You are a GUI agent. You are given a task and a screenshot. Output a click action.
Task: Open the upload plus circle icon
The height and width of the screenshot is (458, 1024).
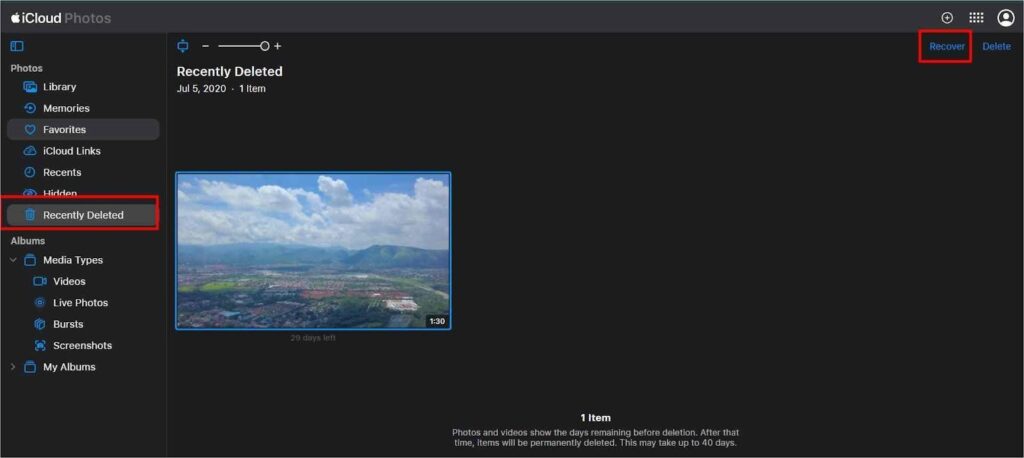(x=947, y=18)
